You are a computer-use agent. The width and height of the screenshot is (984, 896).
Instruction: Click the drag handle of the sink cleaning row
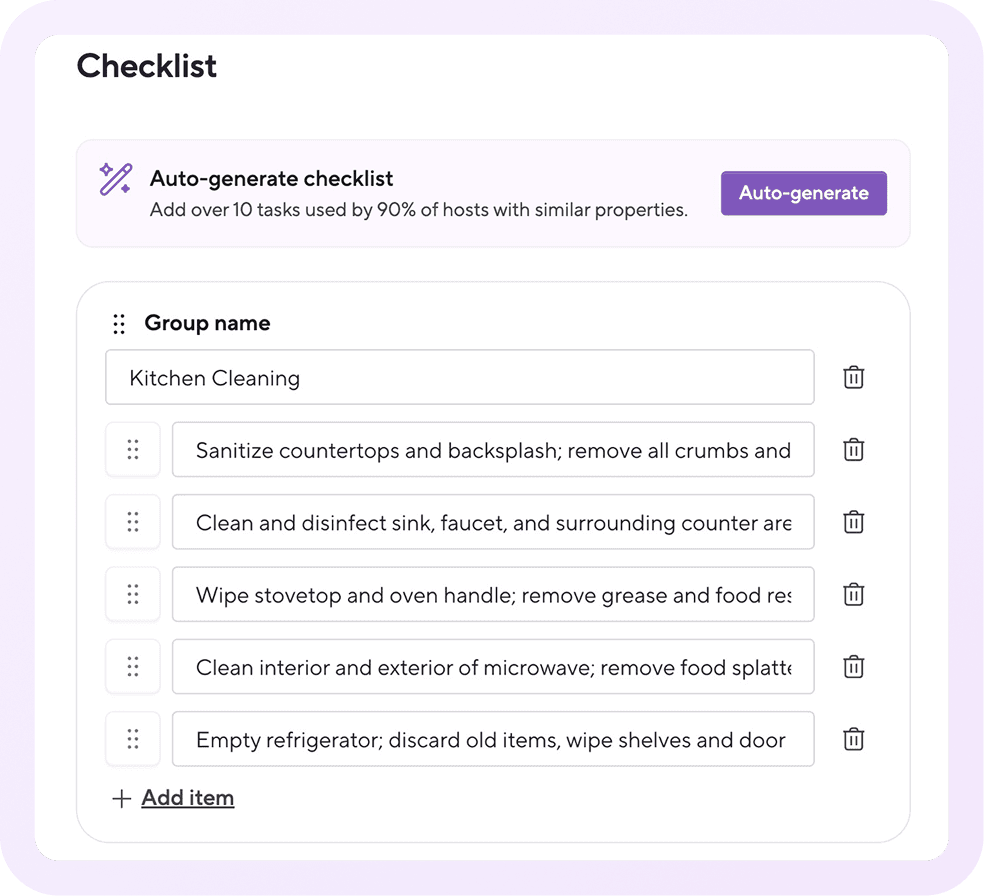(x=133, y=522)
